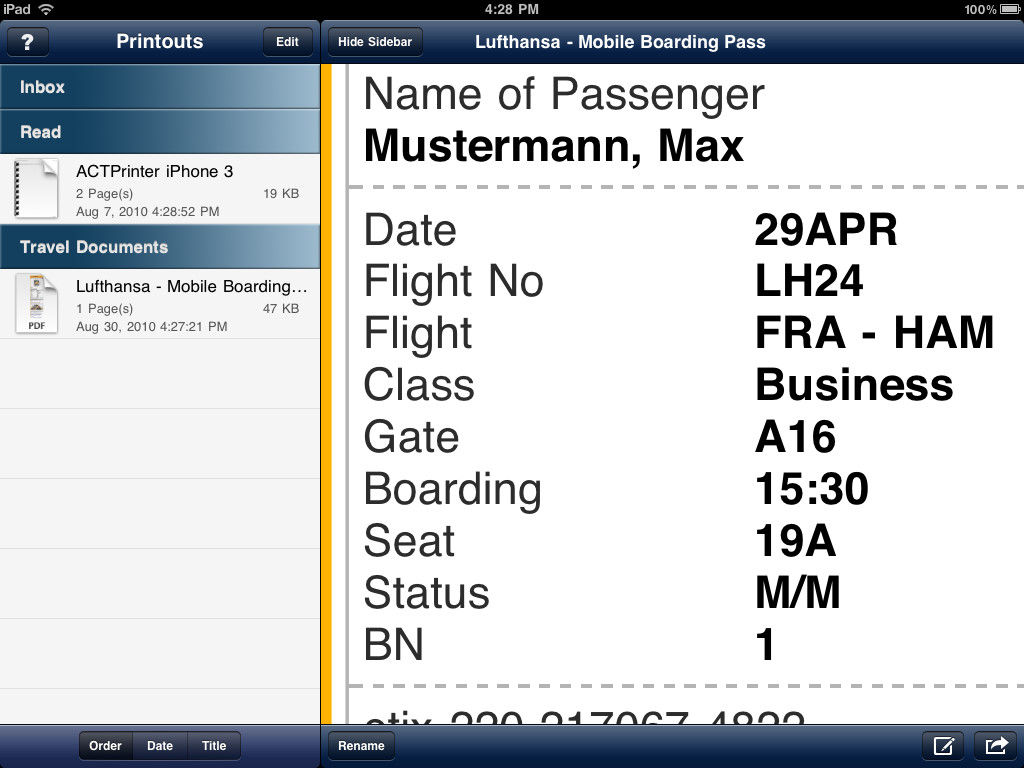The image size is (1024, 768).
Task: Sort printouts by Date
Action: click(160, 746)
